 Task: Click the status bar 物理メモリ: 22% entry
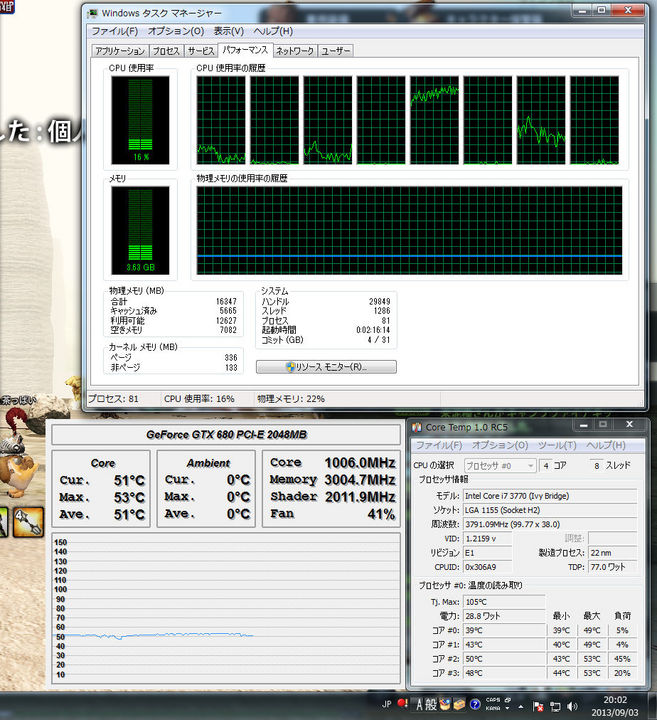(x=291, y=399)
